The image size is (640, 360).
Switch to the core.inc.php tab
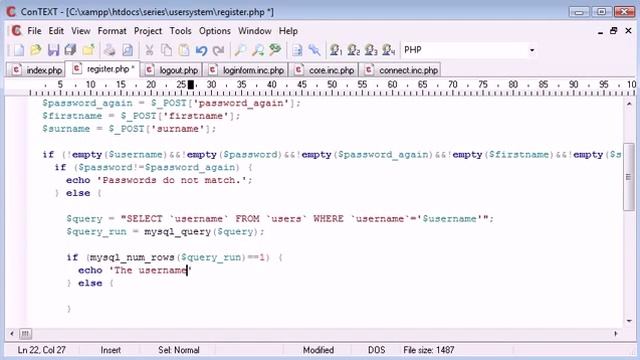[324, 70]
